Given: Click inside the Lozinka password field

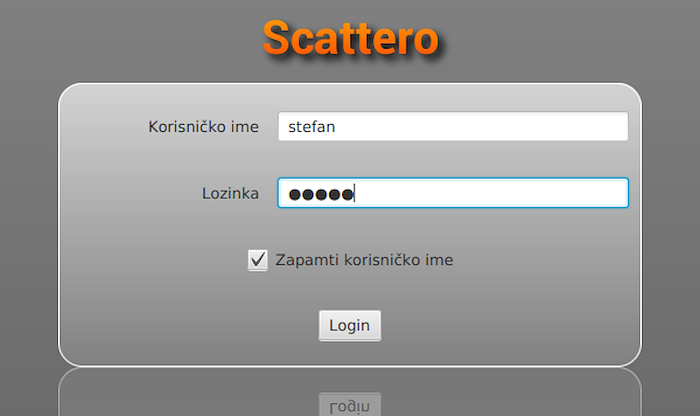Looking at the screenshot, I should (x=453, y=193).
